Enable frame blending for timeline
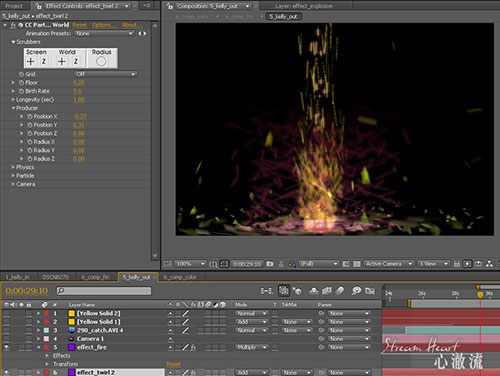The height and width of the screenshot is (376, 500). [326, 291]
